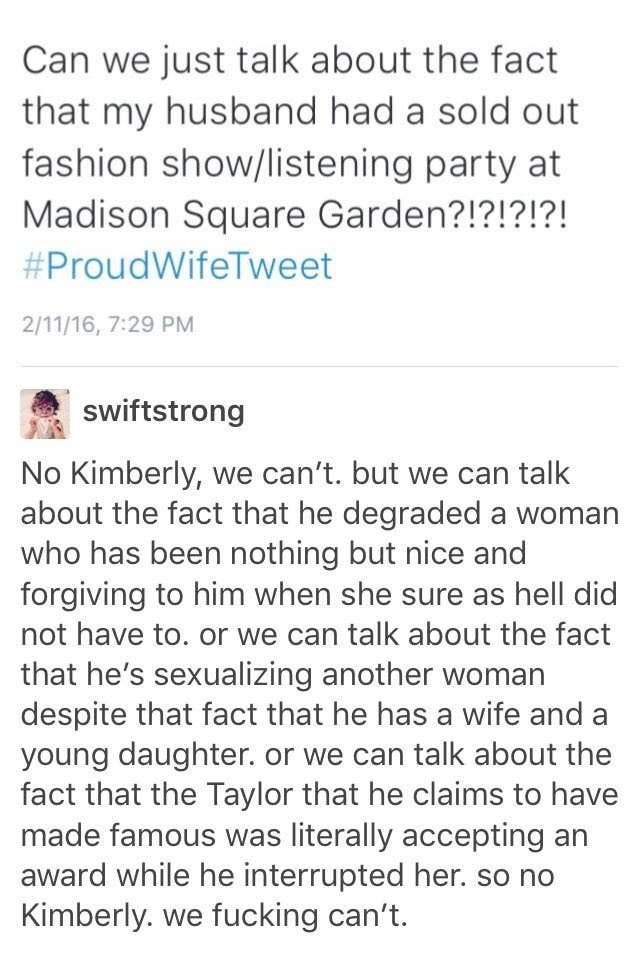Click the line 'made famous was literally accepting an'
This screenshot has width=639, height=956.
304,835
